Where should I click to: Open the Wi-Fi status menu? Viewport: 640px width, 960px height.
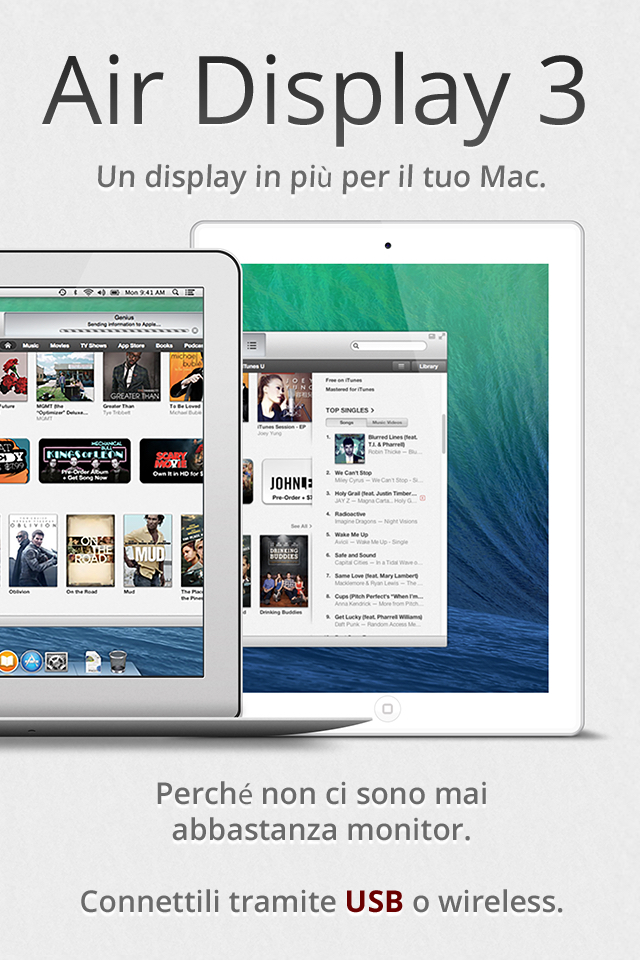(88, 293)
